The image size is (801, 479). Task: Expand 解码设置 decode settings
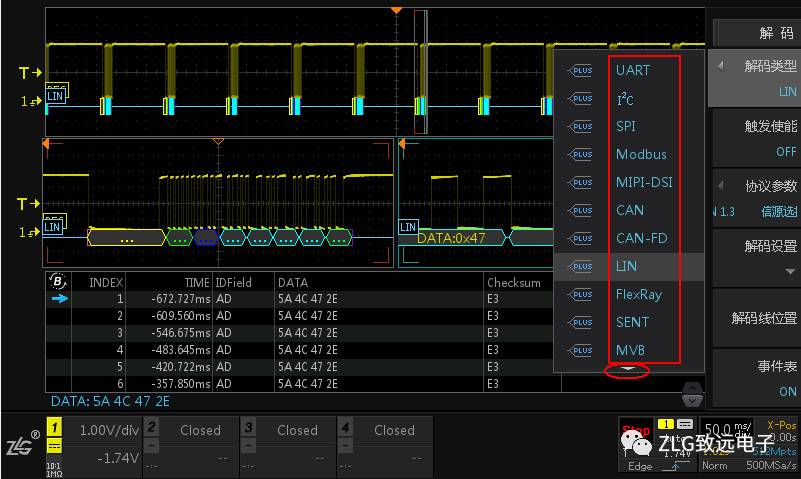point(757,257)
